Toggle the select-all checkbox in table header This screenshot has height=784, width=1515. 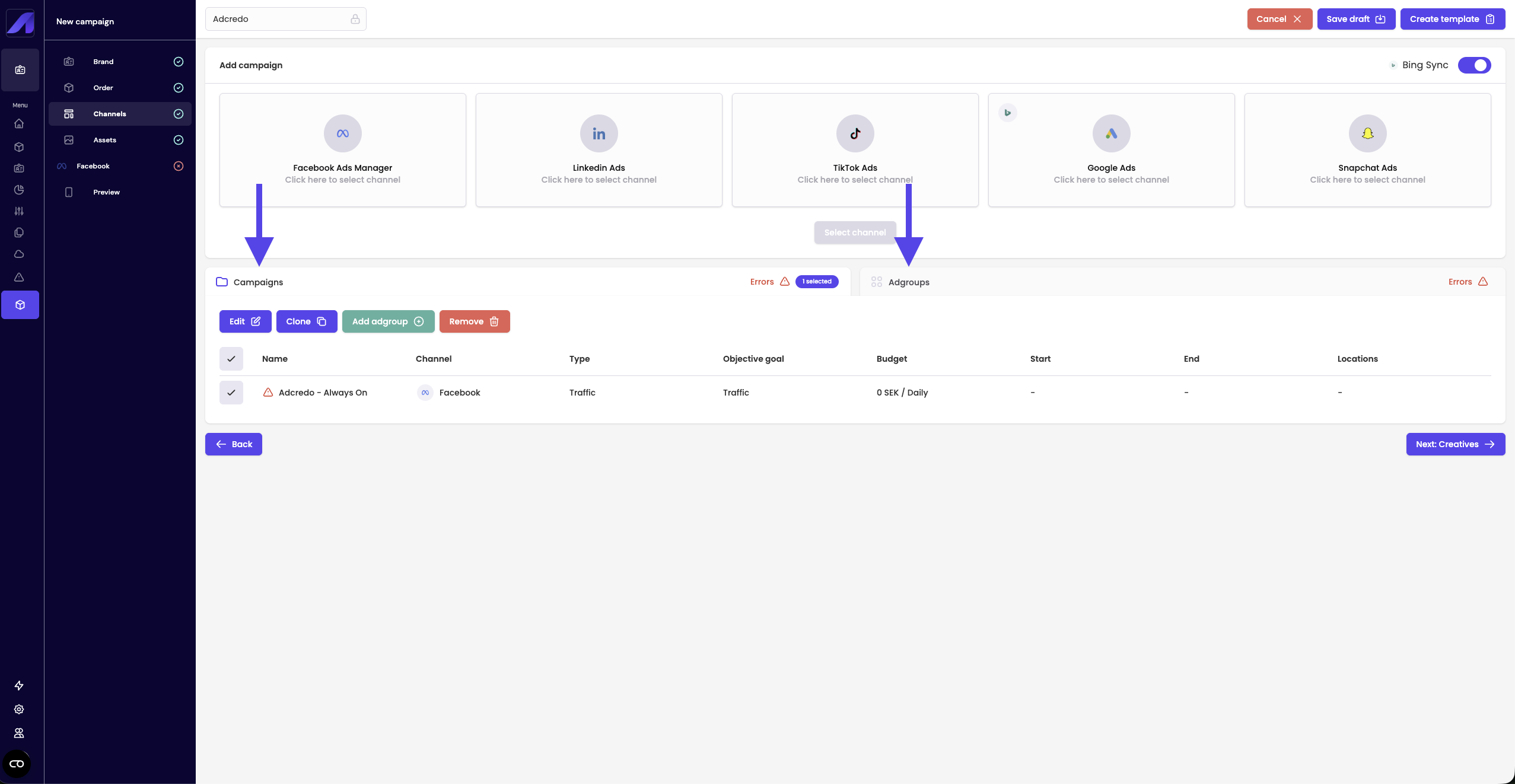231,359
